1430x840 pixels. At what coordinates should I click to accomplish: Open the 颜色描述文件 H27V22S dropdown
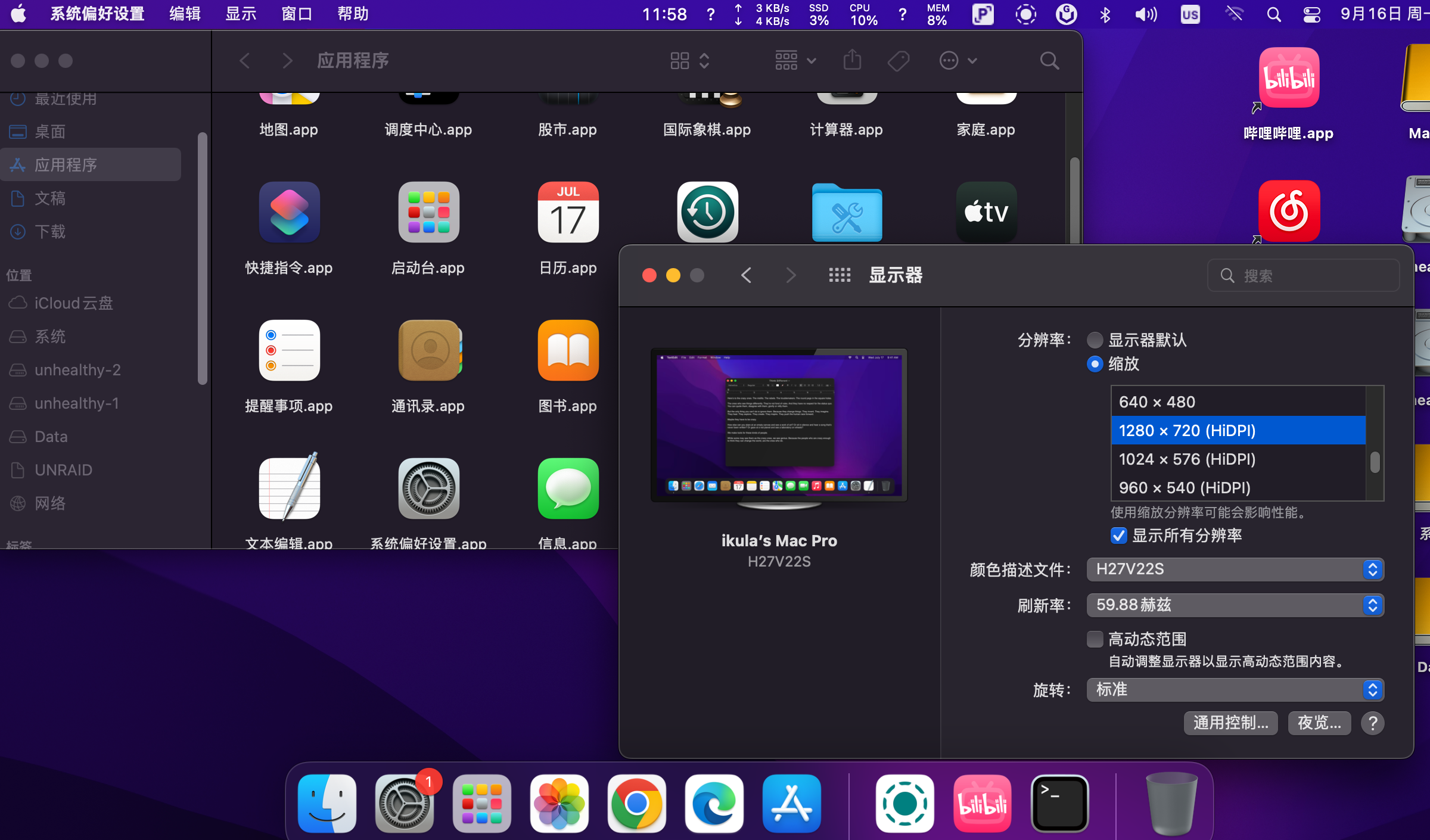coord(1235,570)
